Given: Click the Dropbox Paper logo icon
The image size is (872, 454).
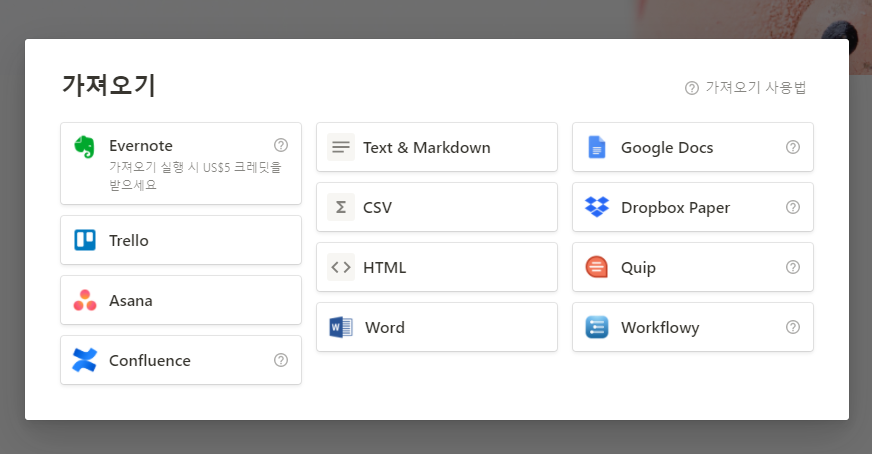Looking at the screenshot, I should click(x=597, y=207).
